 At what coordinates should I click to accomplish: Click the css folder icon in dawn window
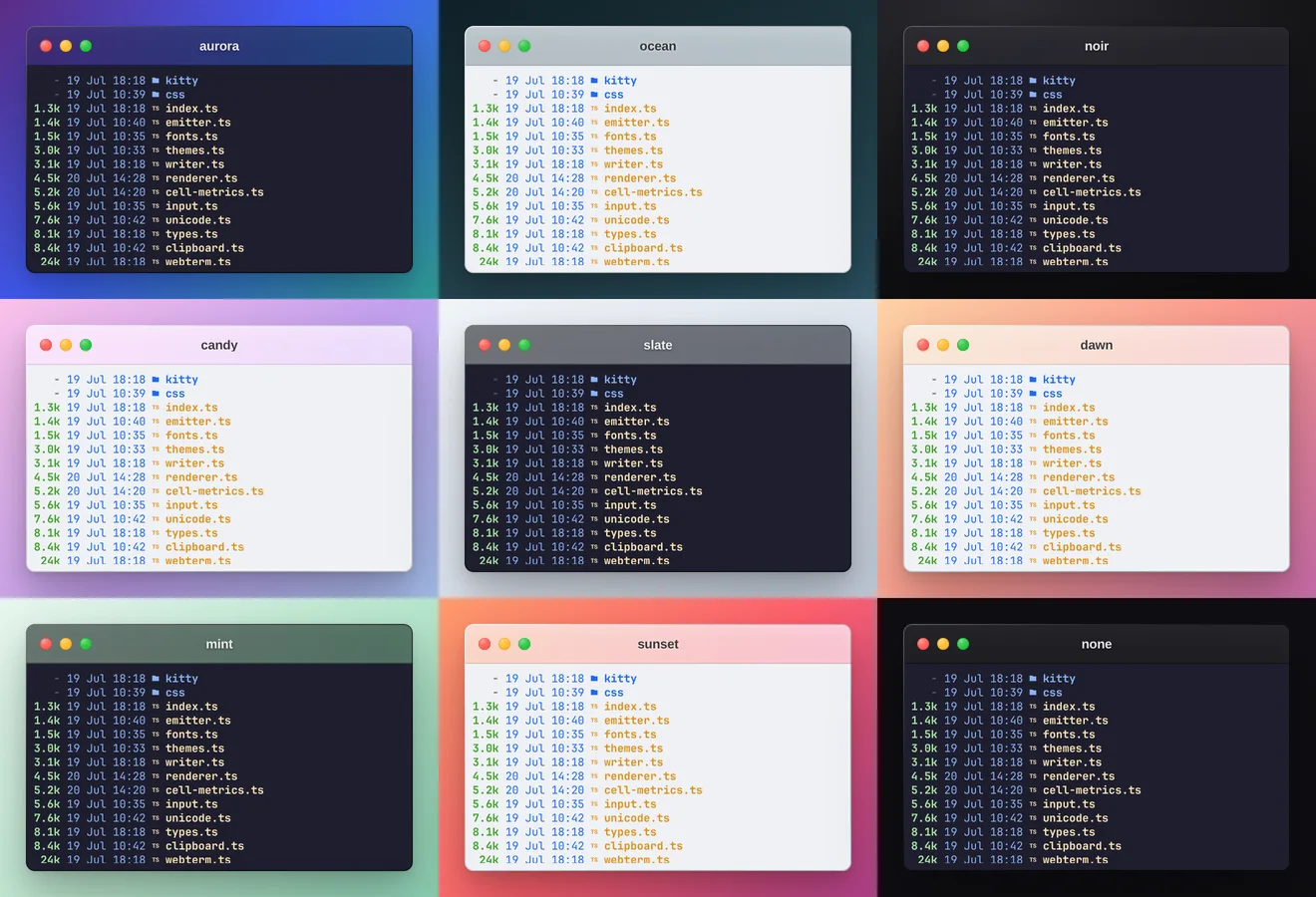1033,394
